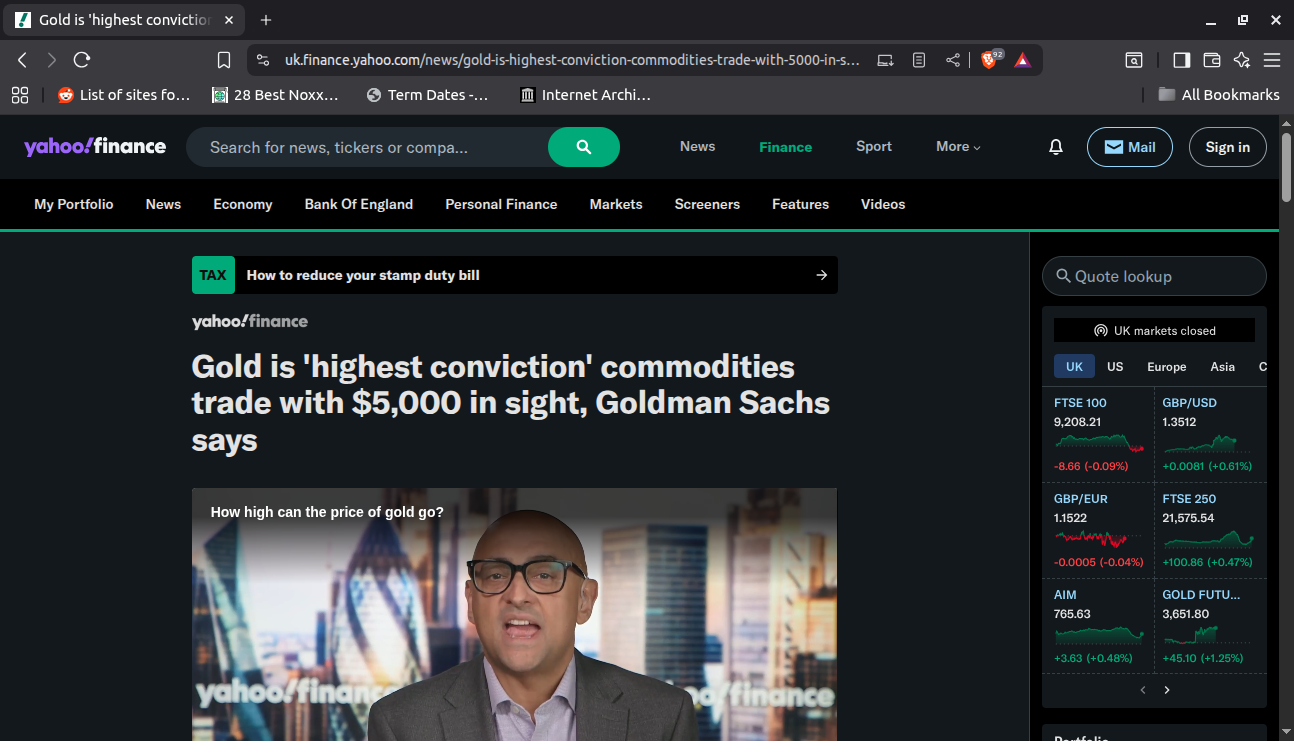1294x741 pixels.
Task: Open News in the black navigation bar
Action: coord(163,204)
